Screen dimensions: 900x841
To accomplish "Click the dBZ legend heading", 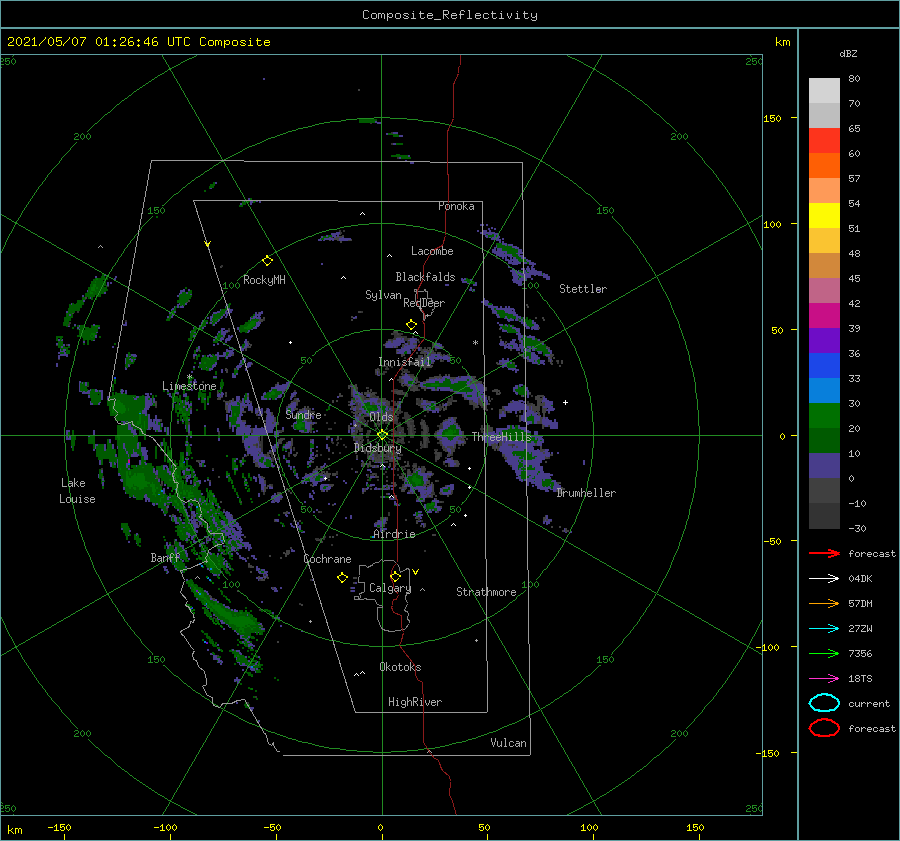I will tap(848, 53).
